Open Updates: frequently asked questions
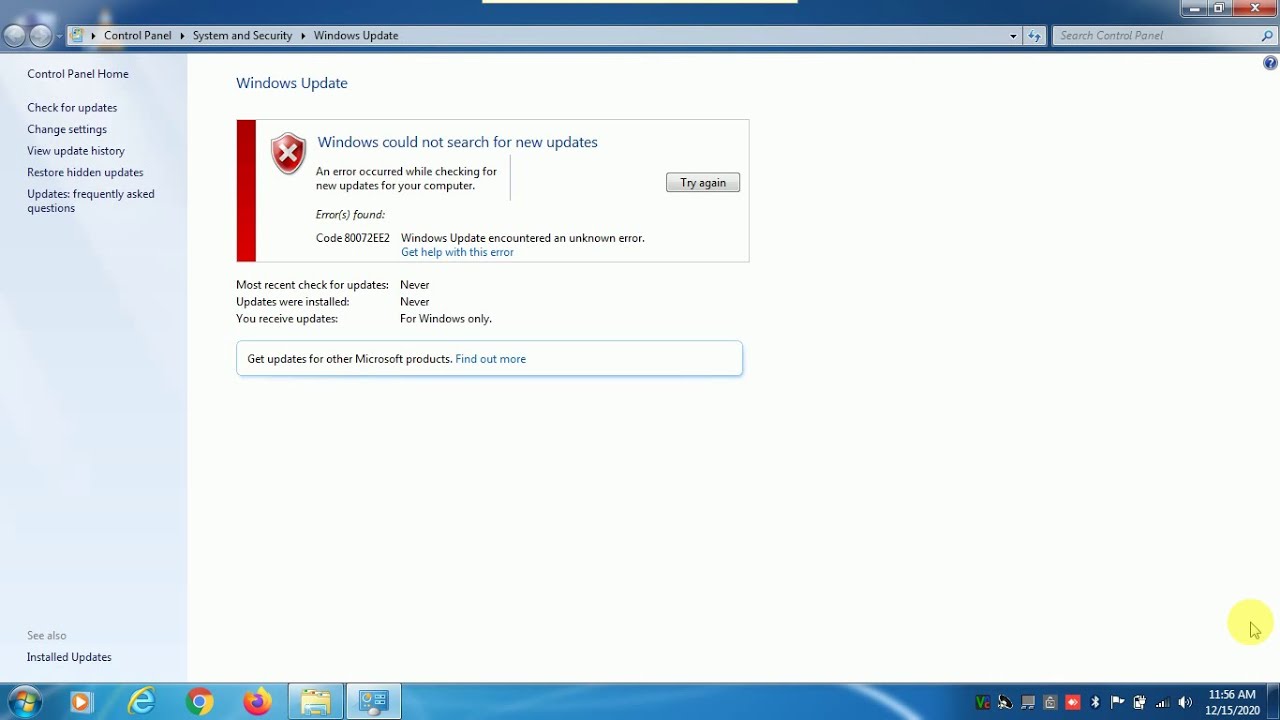This screenshot has height=720, width=1280. click(x=91, y=201)
